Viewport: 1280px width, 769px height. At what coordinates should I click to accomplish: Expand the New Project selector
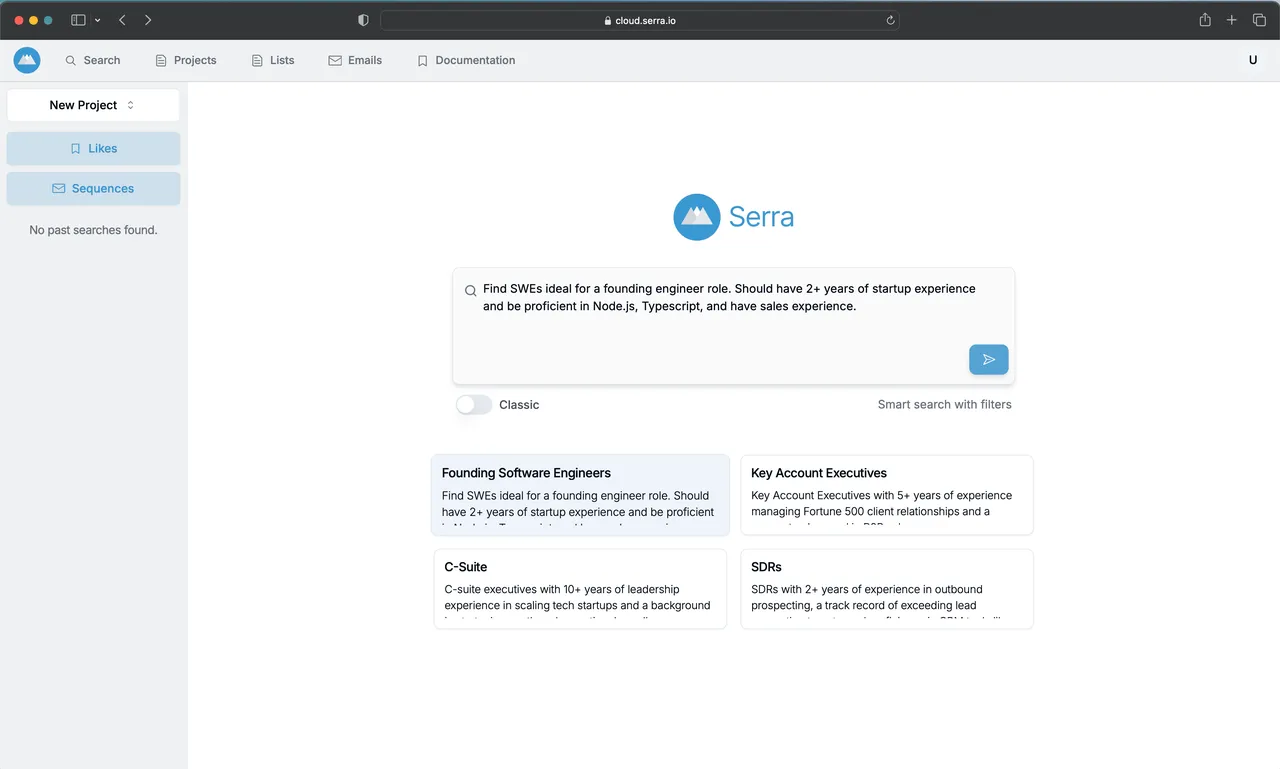(x=93, y=105)
